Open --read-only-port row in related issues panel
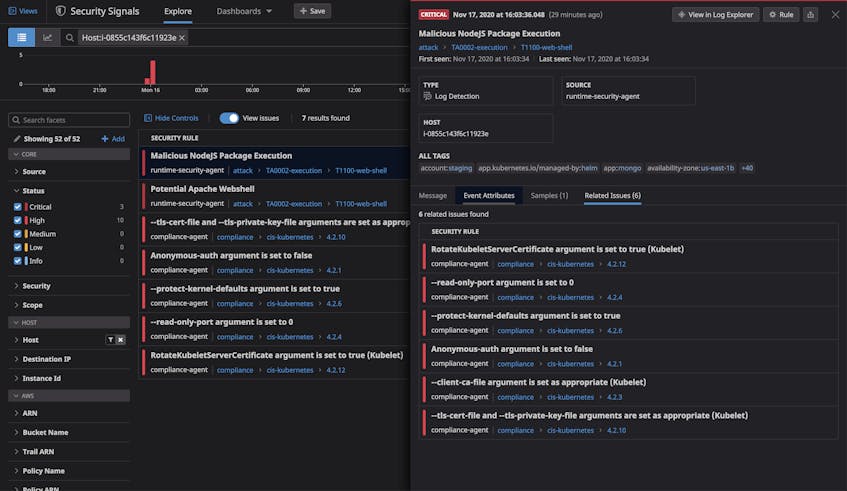Screen dimensions: 847x491 629,290
